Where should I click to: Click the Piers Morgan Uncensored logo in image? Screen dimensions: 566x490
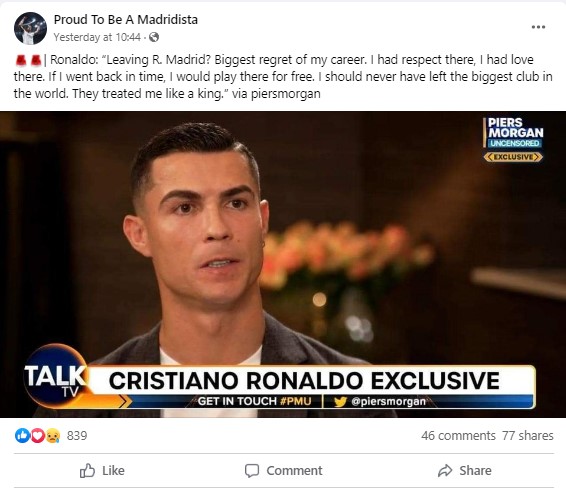click(513, 139)
